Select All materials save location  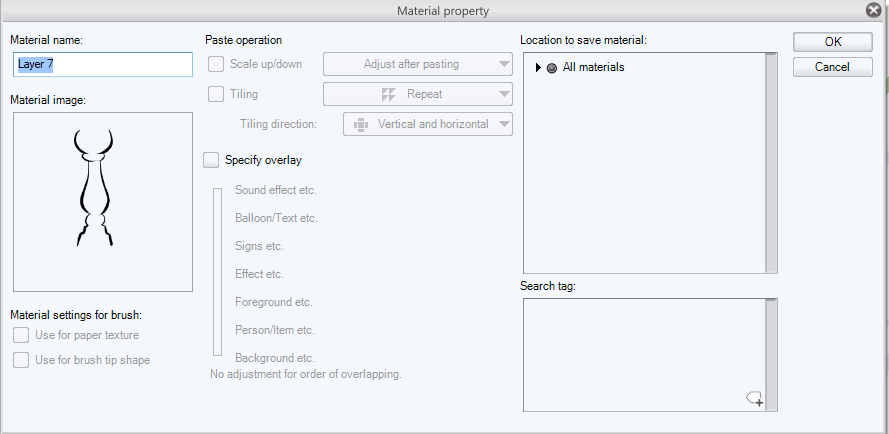pyautogui.click(x=594, y=67)
